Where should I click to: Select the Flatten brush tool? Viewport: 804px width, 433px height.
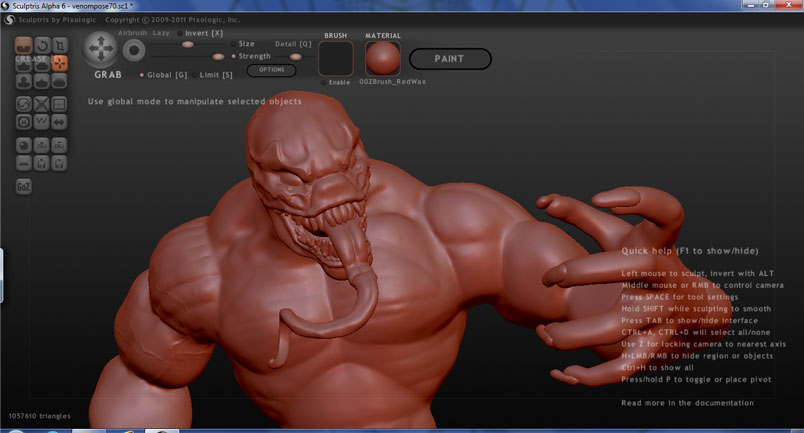(42, 64)
